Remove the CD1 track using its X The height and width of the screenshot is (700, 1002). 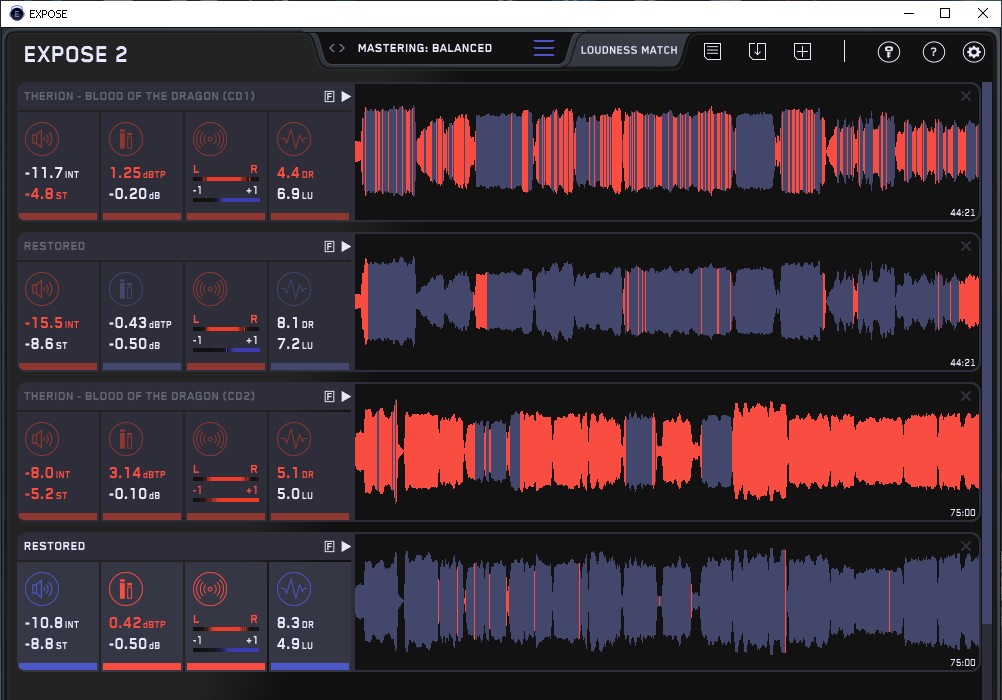[966, 96]
